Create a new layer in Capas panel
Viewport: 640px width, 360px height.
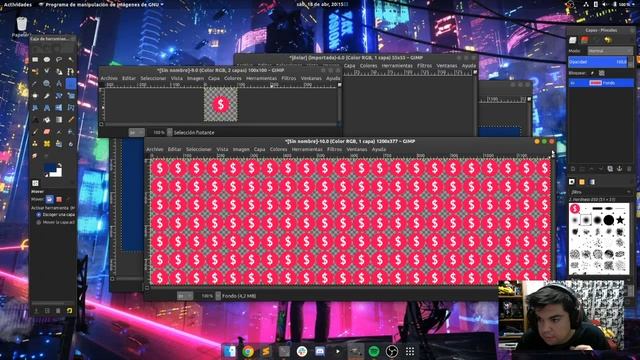573,169
